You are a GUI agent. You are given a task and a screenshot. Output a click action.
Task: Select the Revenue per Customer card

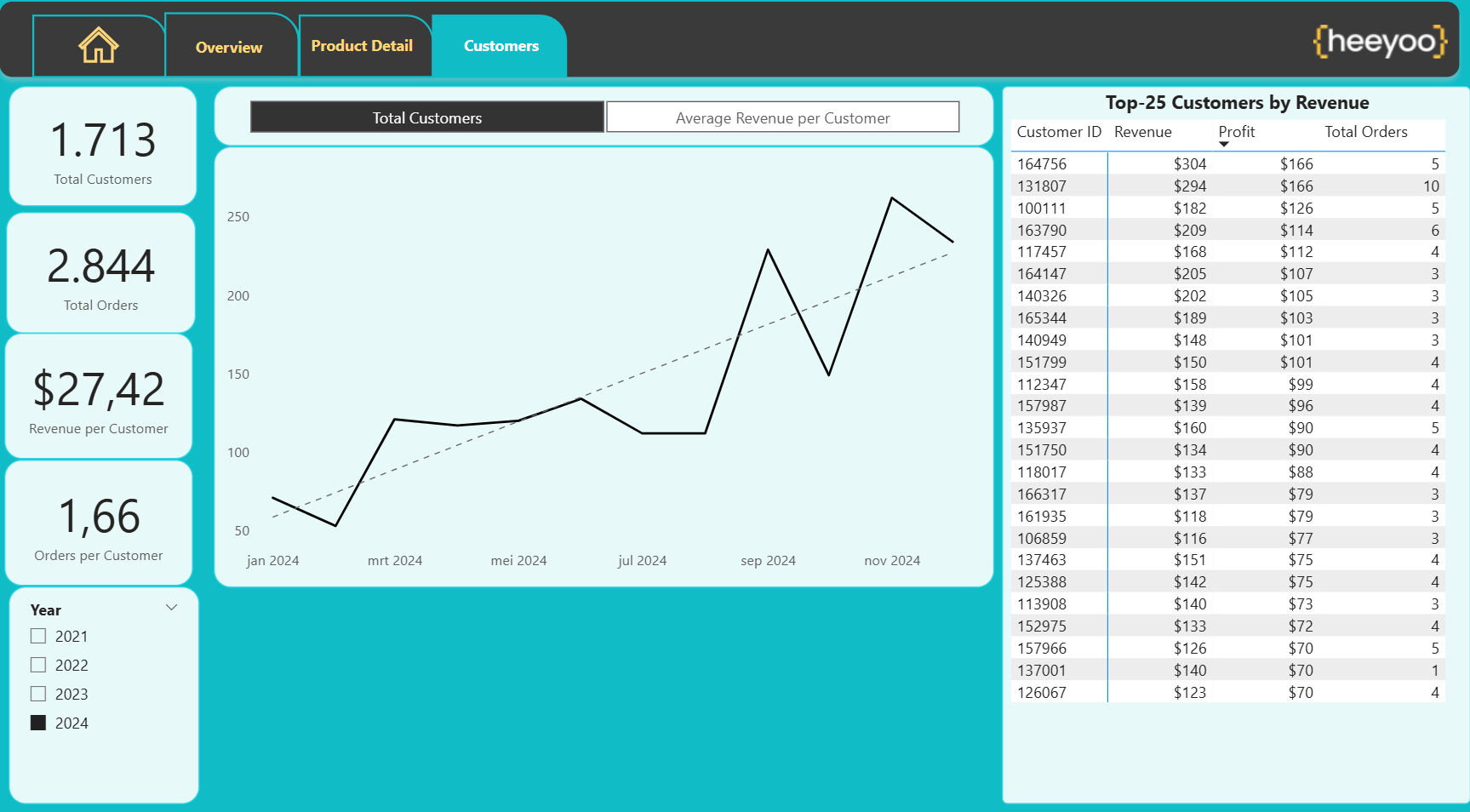pos(99,397)
